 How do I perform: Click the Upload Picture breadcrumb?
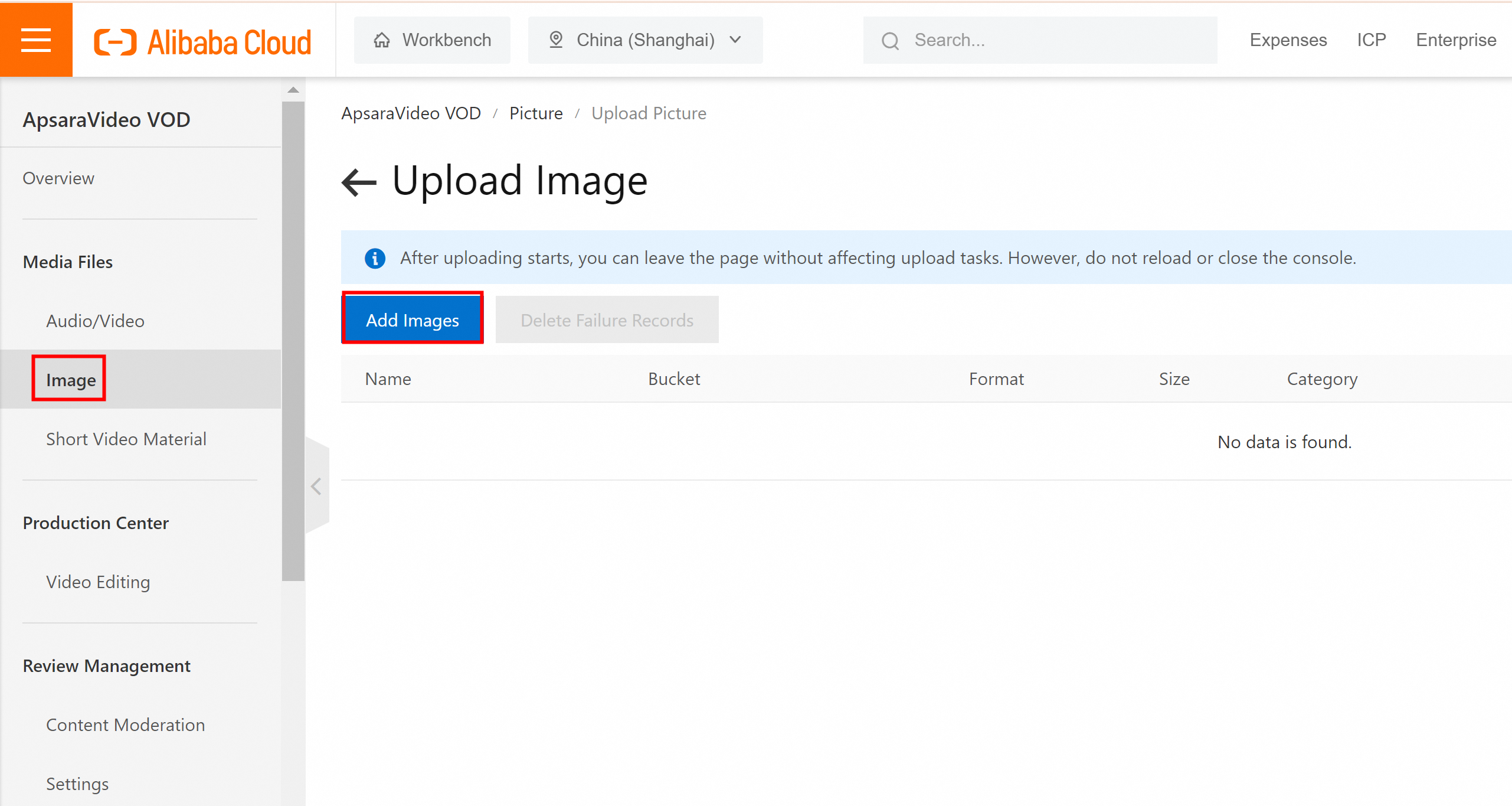pos(649,113)
